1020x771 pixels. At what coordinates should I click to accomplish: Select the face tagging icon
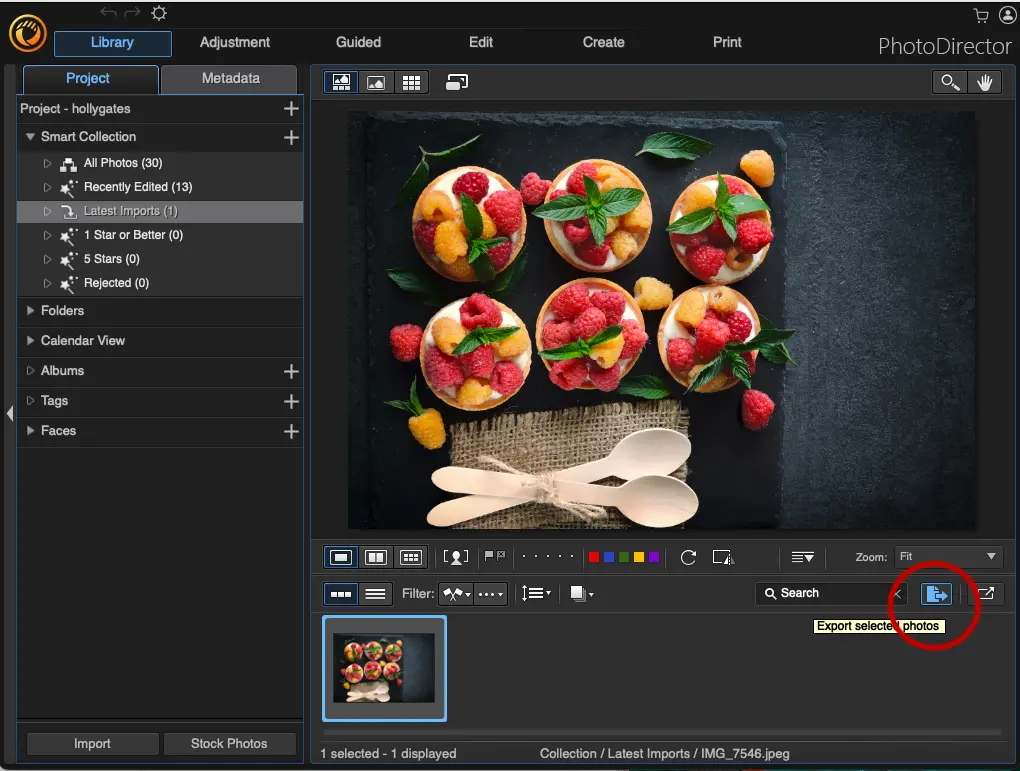click(x=456, y=557)
